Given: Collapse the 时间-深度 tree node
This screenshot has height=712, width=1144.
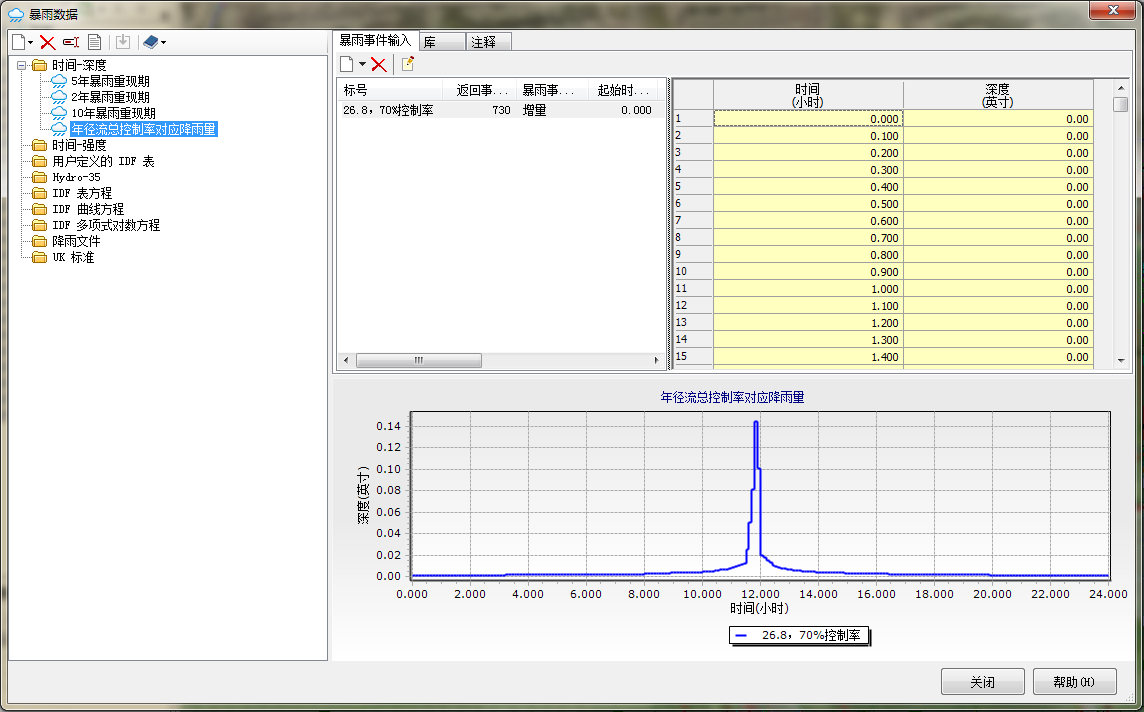Looking at the screenshot, I should [x=21, y=66].
